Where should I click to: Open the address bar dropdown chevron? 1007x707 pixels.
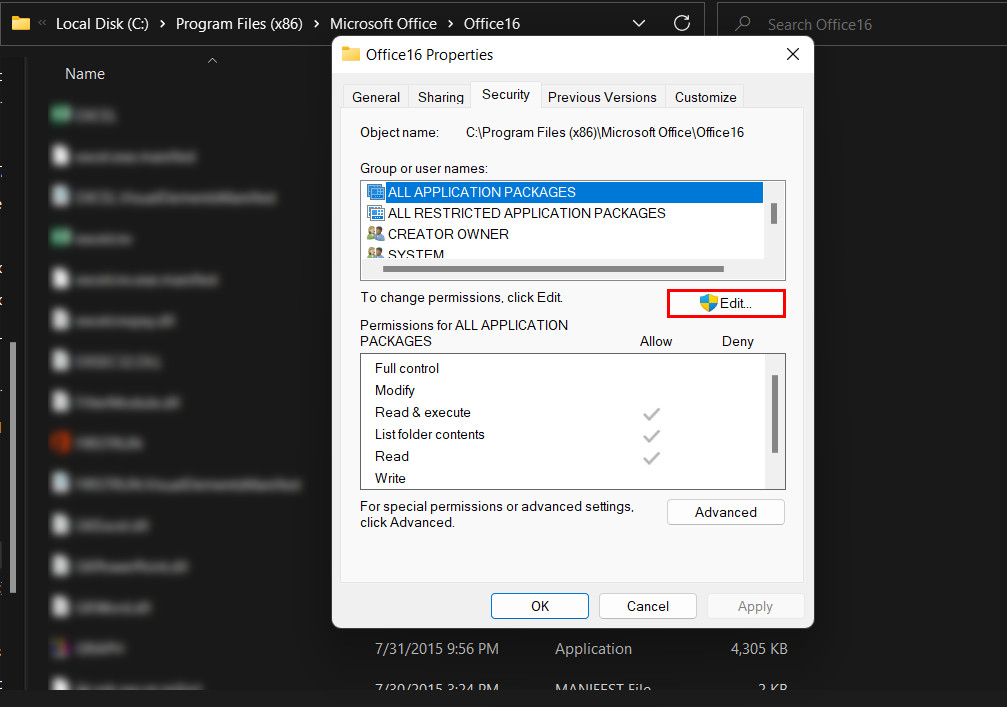[x=638, y=22]
